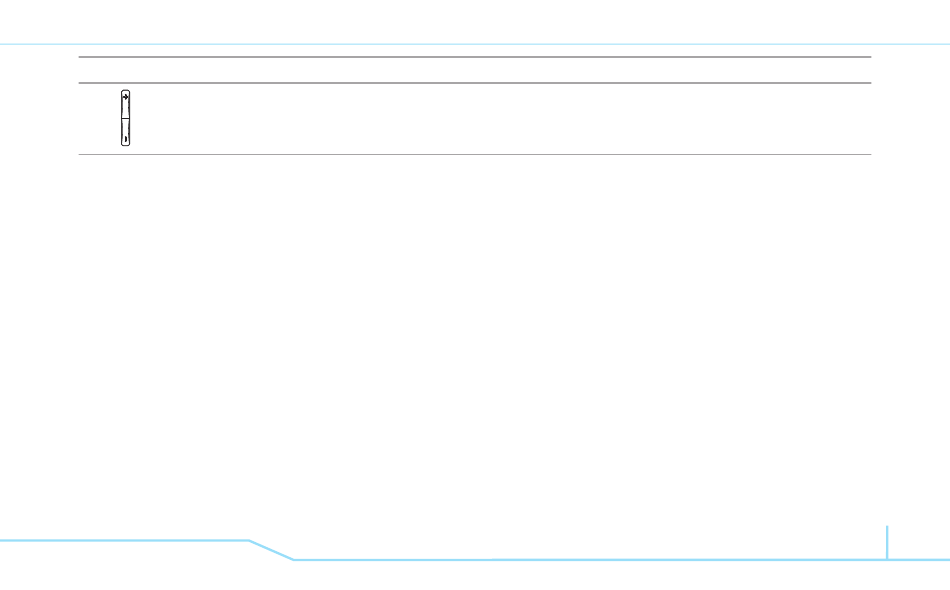Click the divider line in the rocker's middle
Image resolution: width=950 pixels, height=590 pixels.
click(125, 118)
